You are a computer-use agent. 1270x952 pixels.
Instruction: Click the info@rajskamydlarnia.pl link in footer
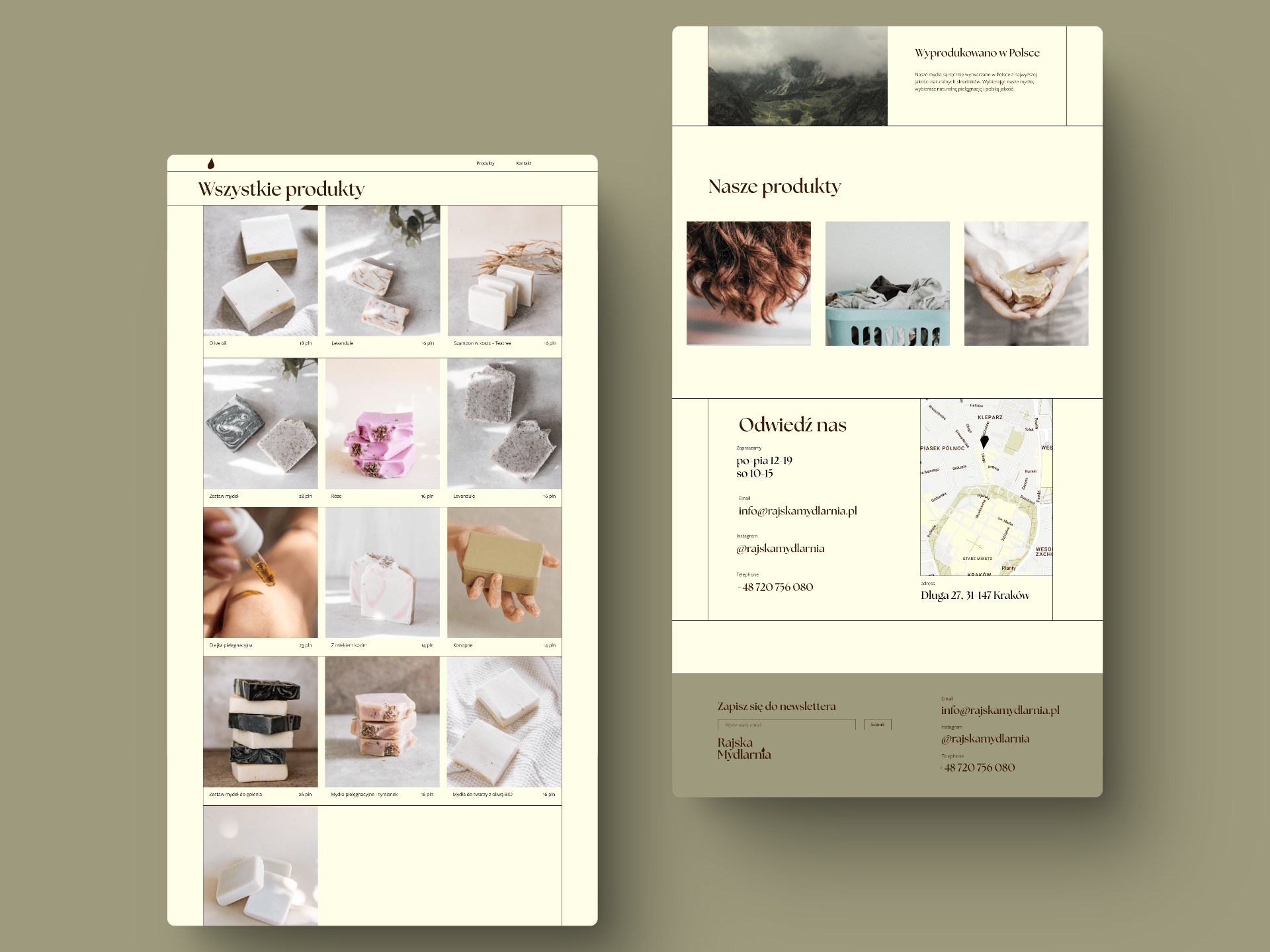click(999, 710)
